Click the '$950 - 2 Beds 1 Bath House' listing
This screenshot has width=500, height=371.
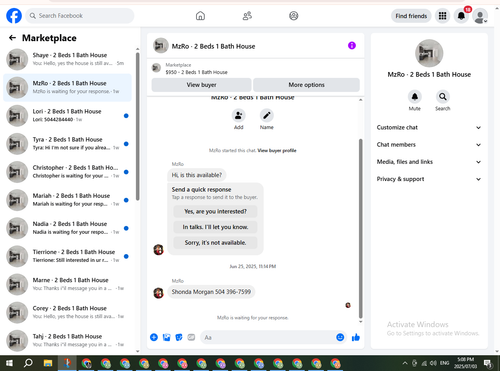coord(196,72)
